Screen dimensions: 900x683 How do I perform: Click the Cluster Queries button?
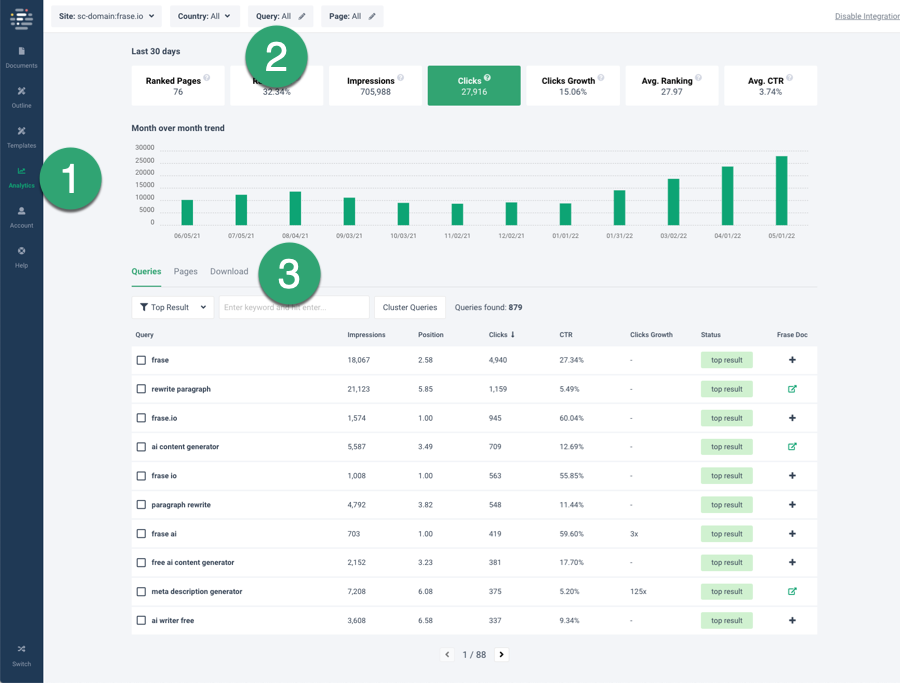click(410, 307)
